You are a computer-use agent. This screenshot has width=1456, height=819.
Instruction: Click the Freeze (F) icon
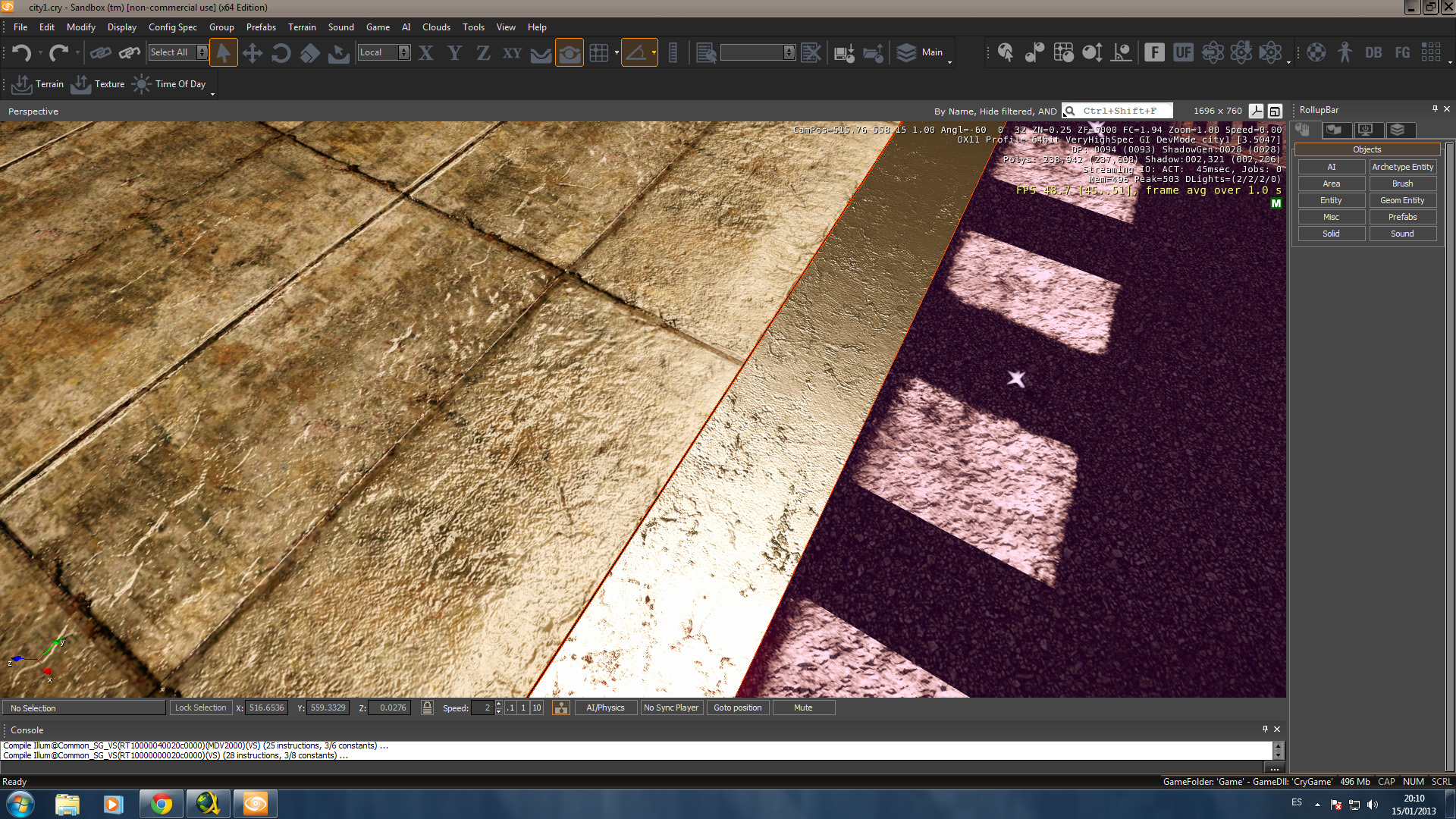tap(1154, 52)
